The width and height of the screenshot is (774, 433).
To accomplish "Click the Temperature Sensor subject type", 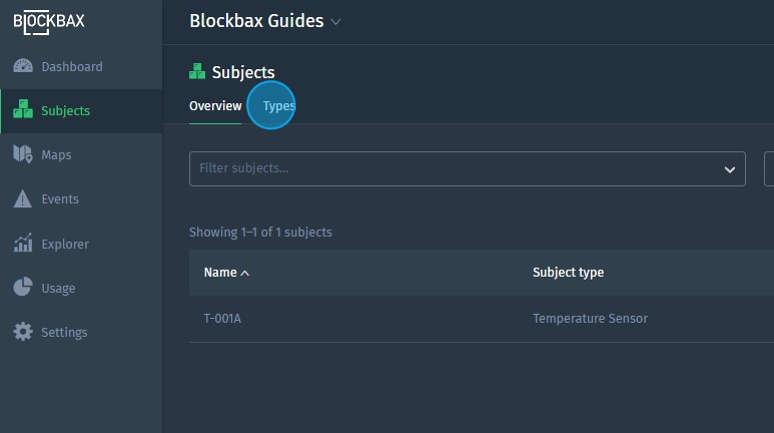I will pyautogui.click(x=590, y=319).
